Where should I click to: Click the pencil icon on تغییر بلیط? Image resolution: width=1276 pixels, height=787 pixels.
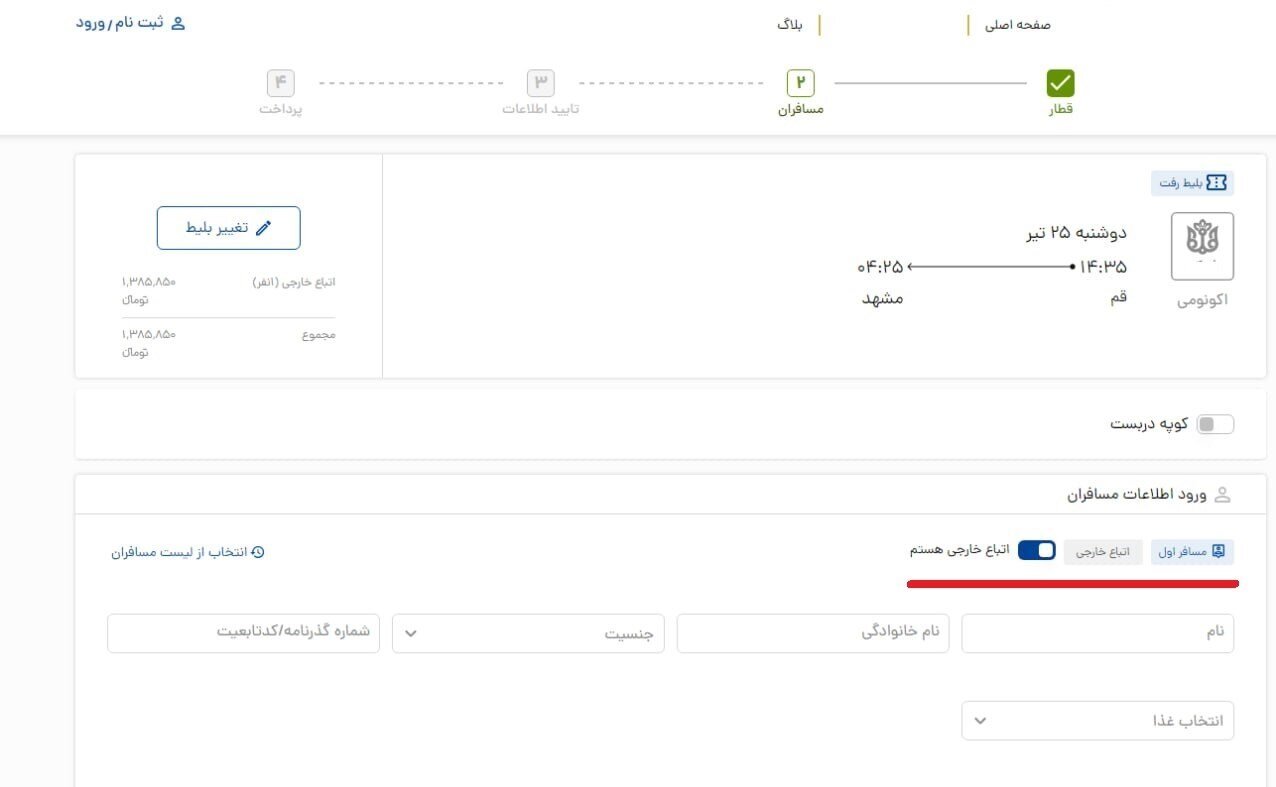[x=264, y=227]
